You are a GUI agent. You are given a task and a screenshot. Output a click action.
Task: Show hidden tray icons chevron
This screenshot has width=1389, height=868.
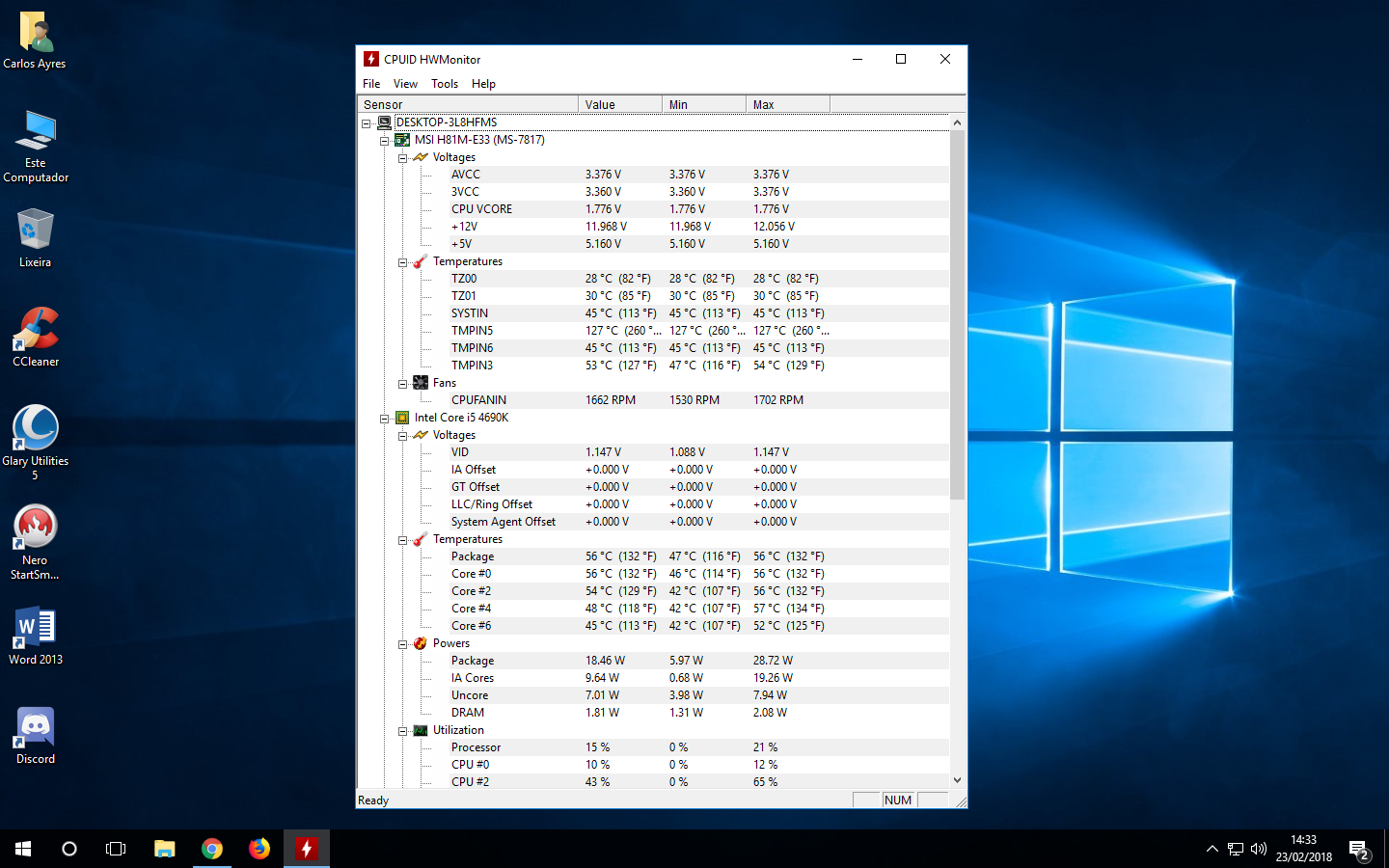pyautogui.click(x=1212, y=849)
